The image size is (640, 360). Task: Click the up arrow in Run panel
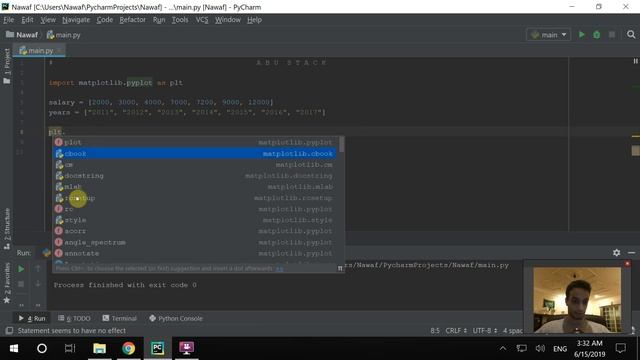38,269
